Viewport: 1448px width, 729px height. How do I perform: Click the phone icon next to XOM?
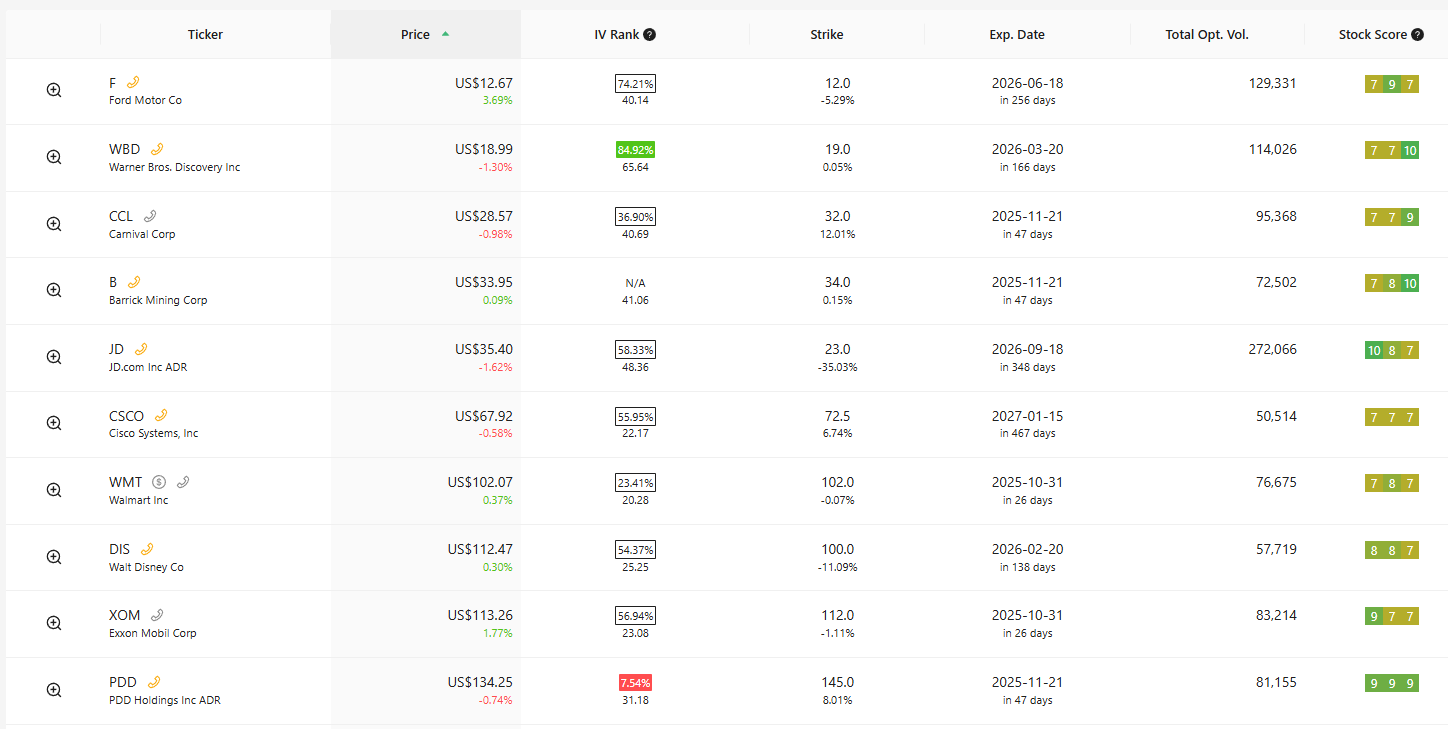157,615
